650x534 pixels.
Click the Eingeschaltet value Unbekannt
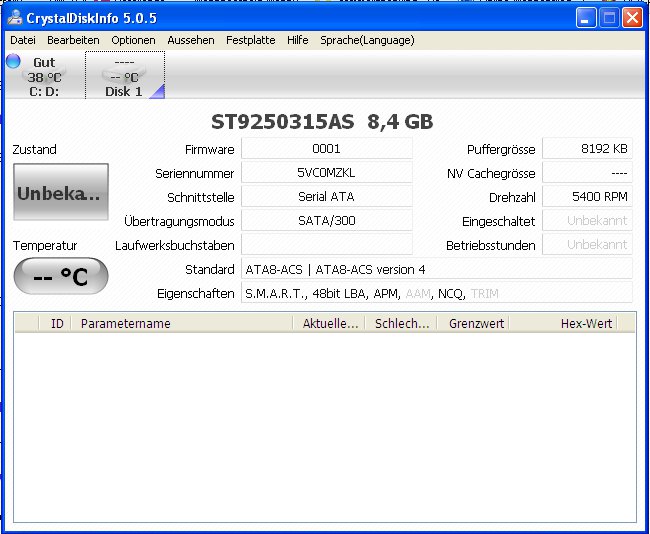[x=587, y=221]
